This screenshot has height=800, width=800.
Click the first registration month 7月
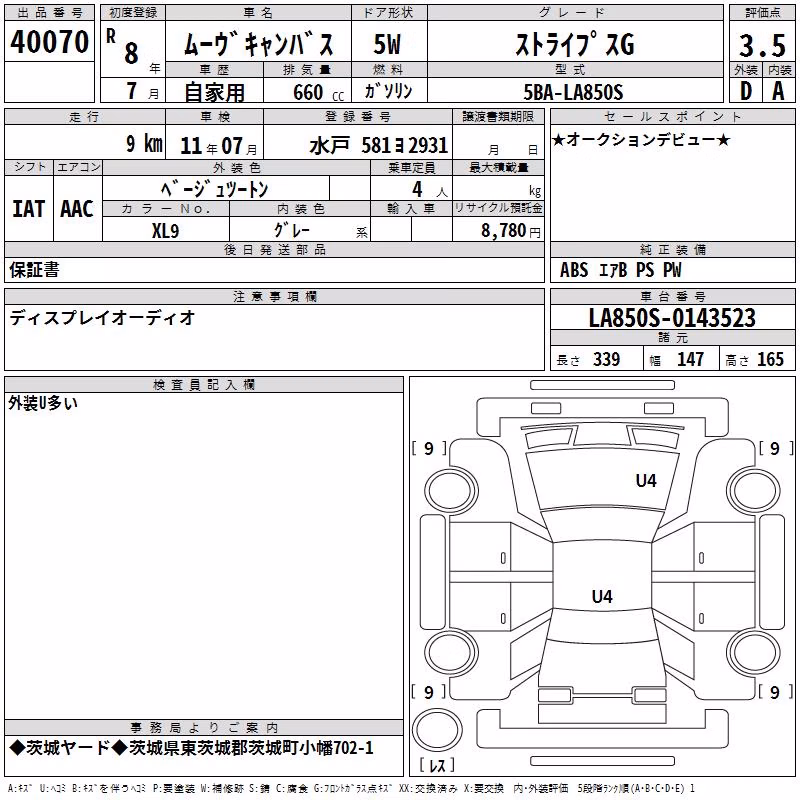click(x=142, y=91)
